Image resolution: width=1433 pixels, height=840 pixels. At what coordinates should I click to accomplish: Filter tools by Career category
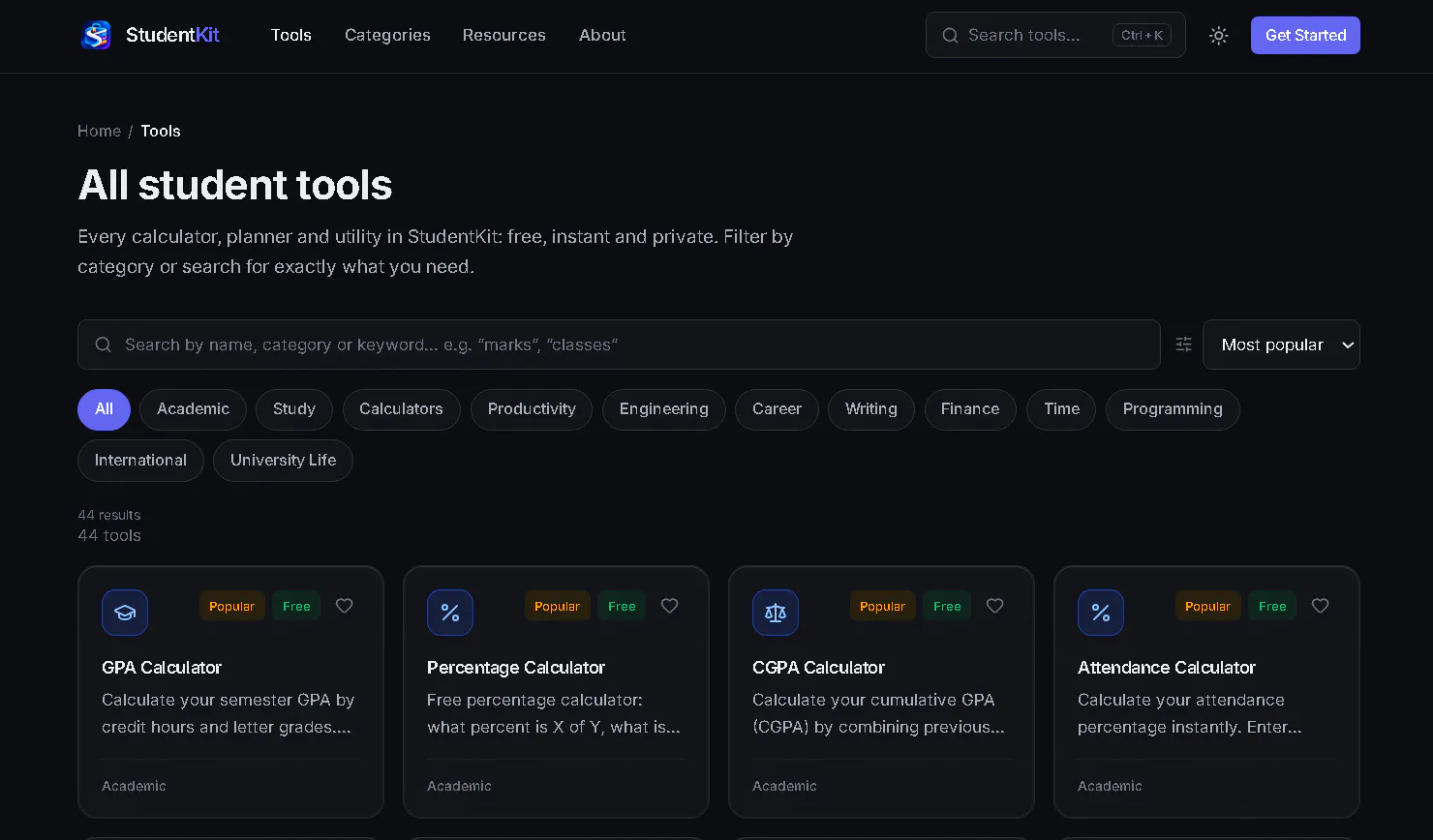click(777, 409)
